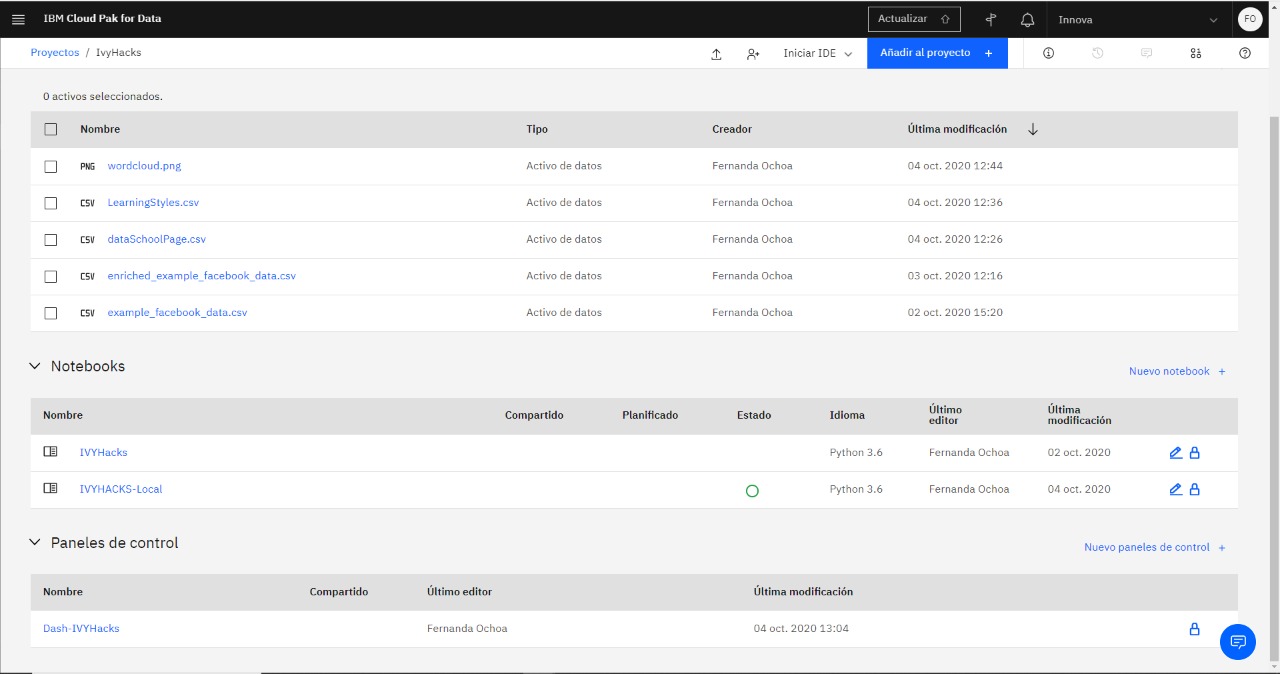Click Nuevo paneles de control link
The image size is (1280, 674).
1155,547
